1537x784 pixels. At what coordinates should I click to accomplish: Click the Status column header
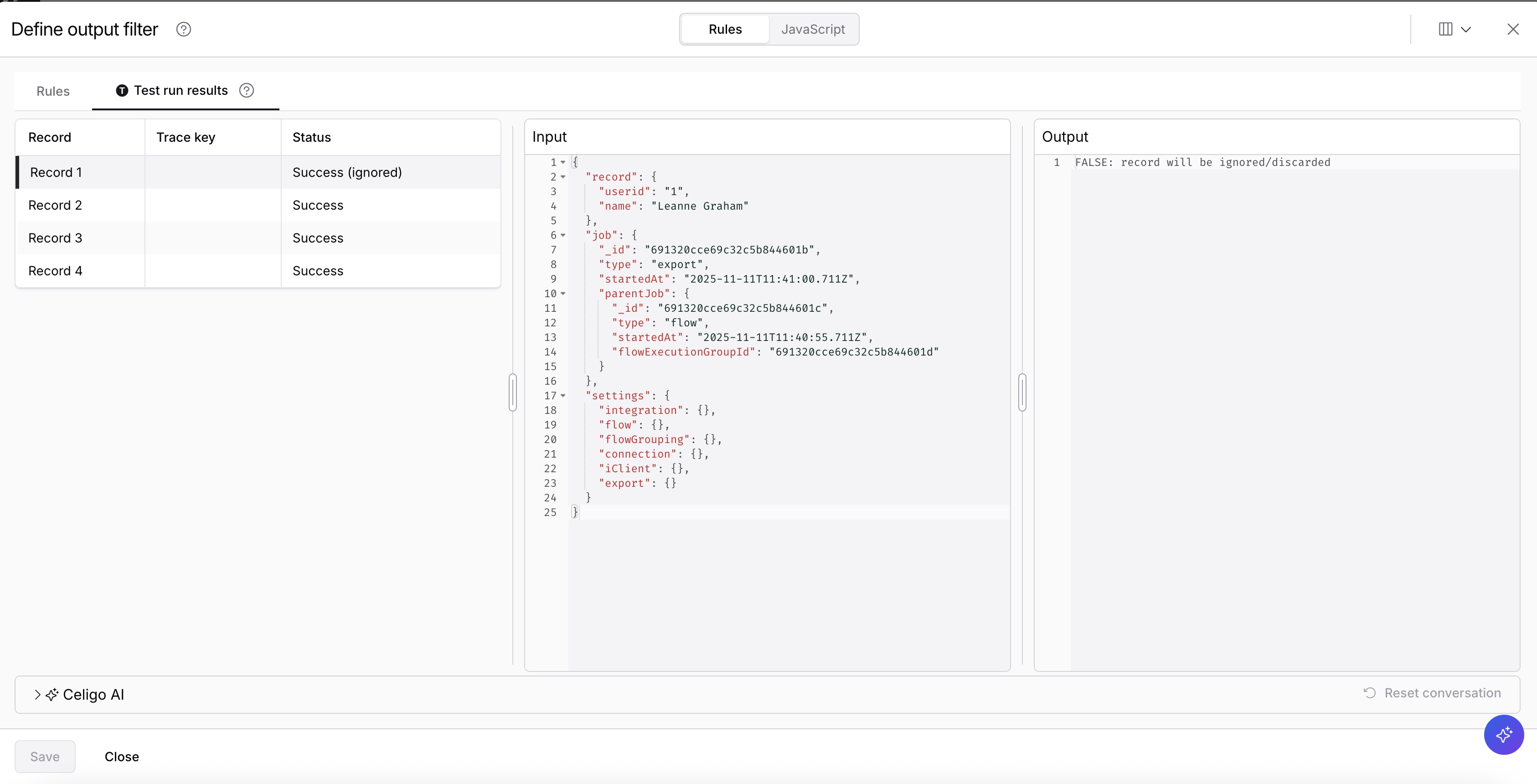coord(391,137)
